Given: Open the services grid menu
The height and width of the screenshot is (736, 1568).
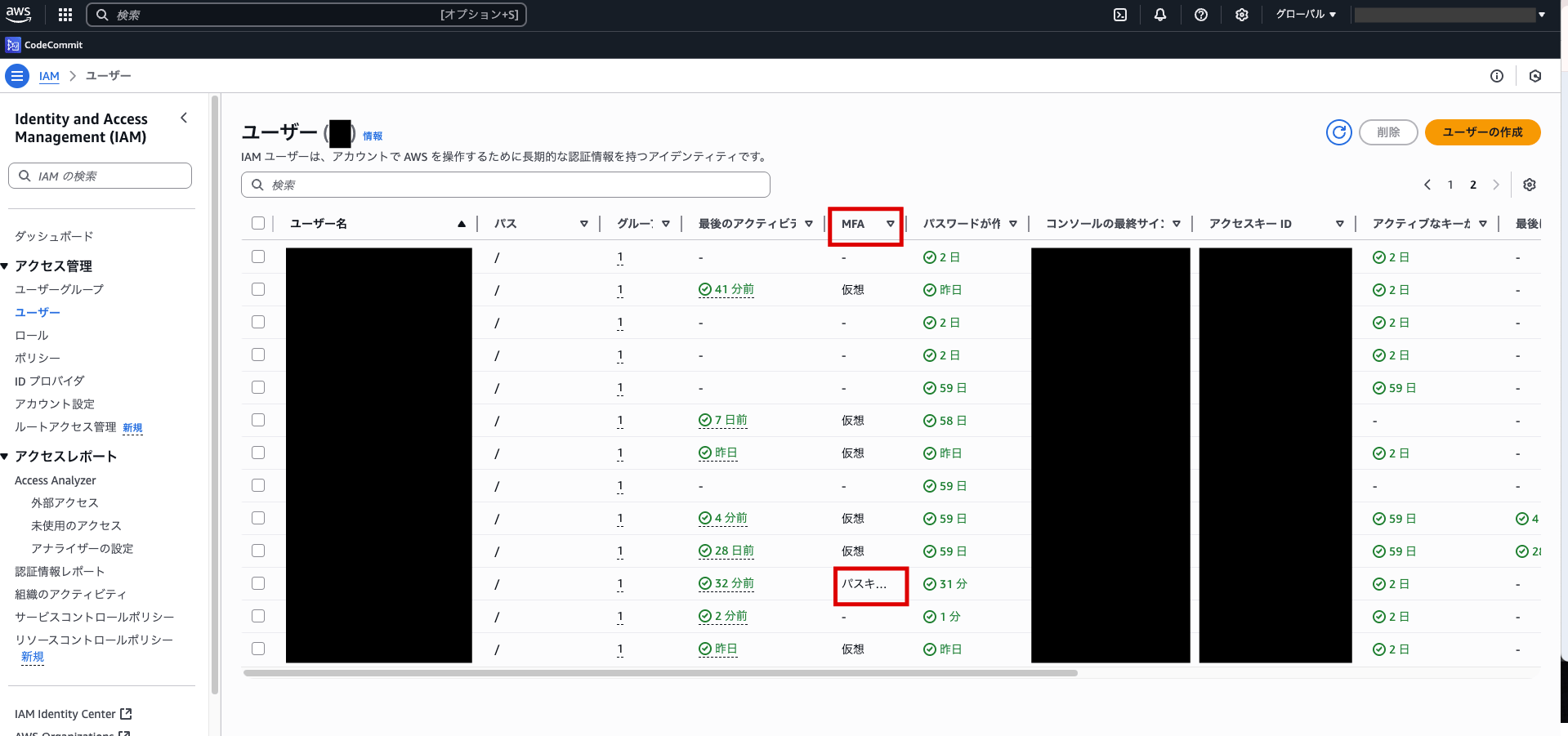Looking at the screenshot, I should (65, 15).
